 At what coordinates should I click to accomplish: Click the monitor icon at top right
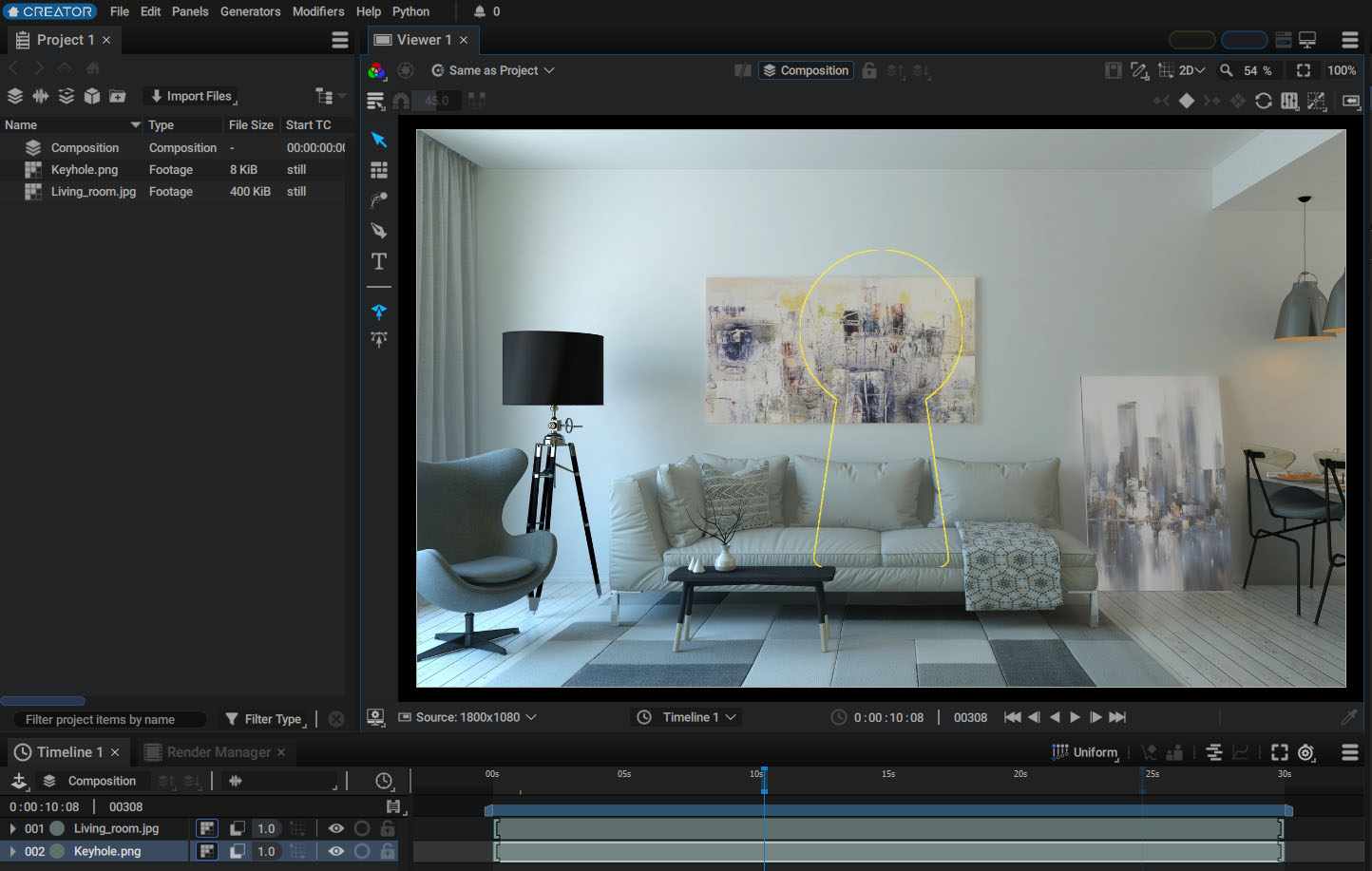pos(1308,40)
